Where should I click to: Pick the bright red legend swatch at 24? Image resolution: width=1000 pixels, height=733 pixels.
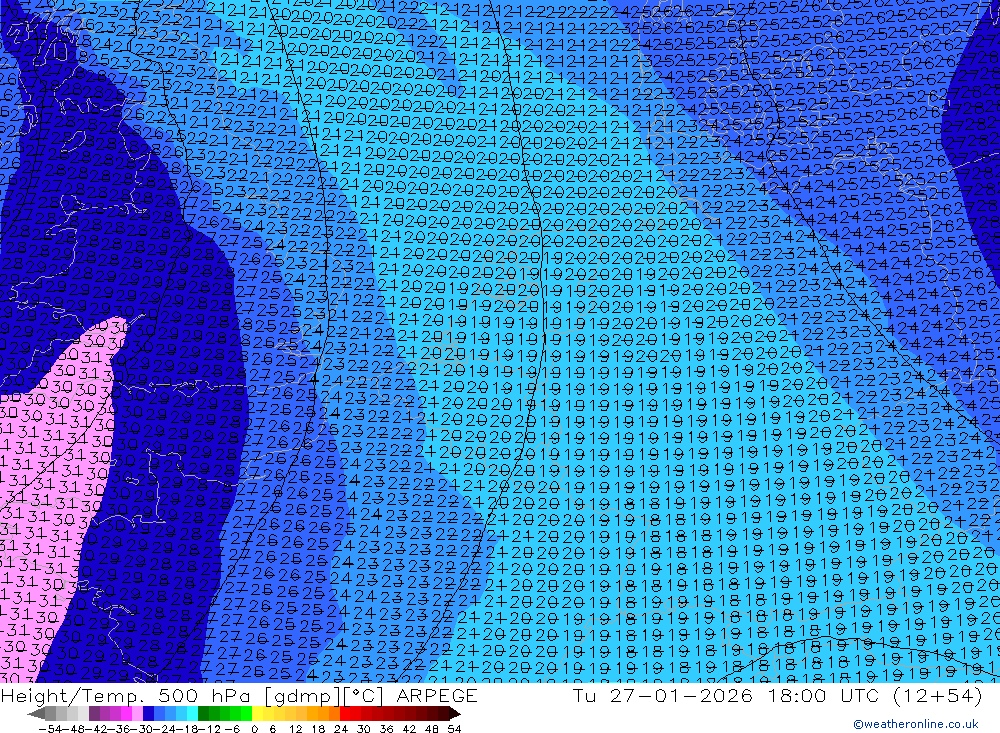(x=345, y=714)
